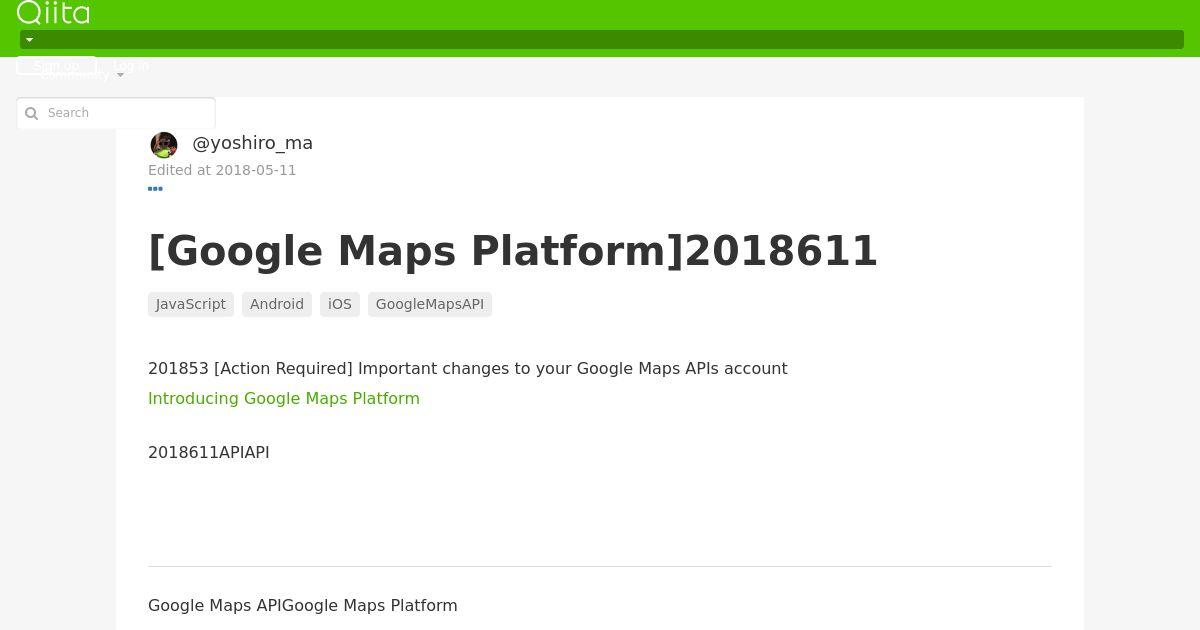Select the JavaScript tag
Image resolution: width=1200 pixels, height=630 pixels.
pos(191,304)
